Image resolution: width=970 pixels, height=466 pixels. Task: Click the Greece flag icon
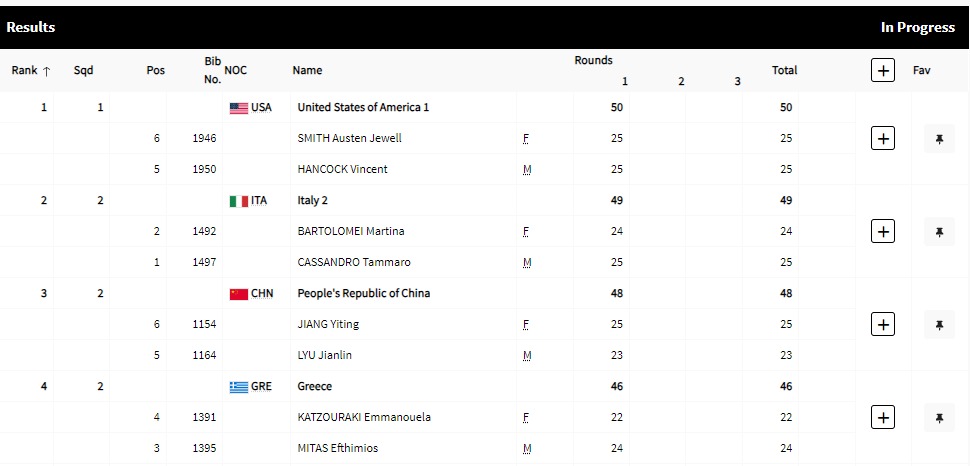[x=238, y=387]
